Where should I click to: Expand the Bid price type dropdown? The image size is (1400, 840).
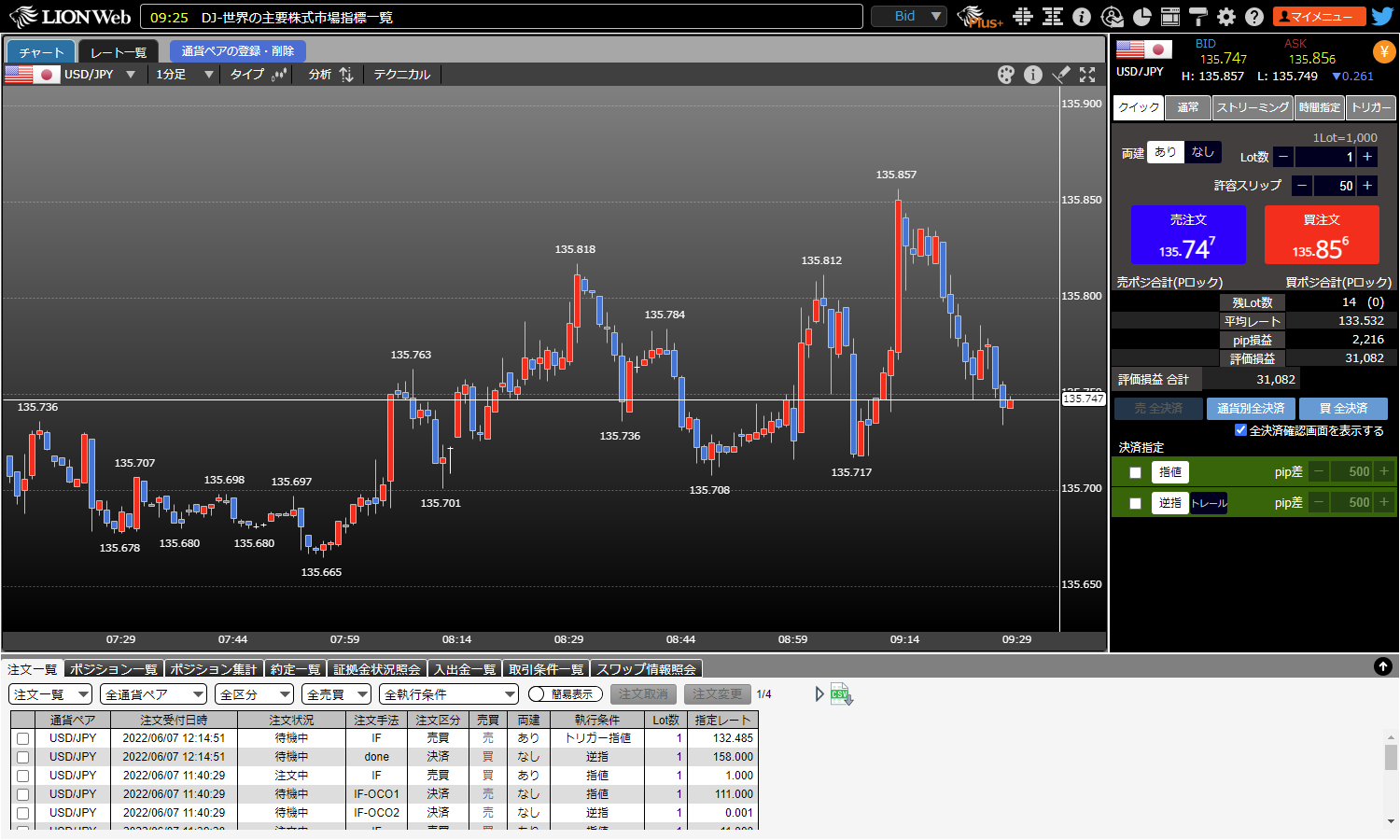[908, 17]
